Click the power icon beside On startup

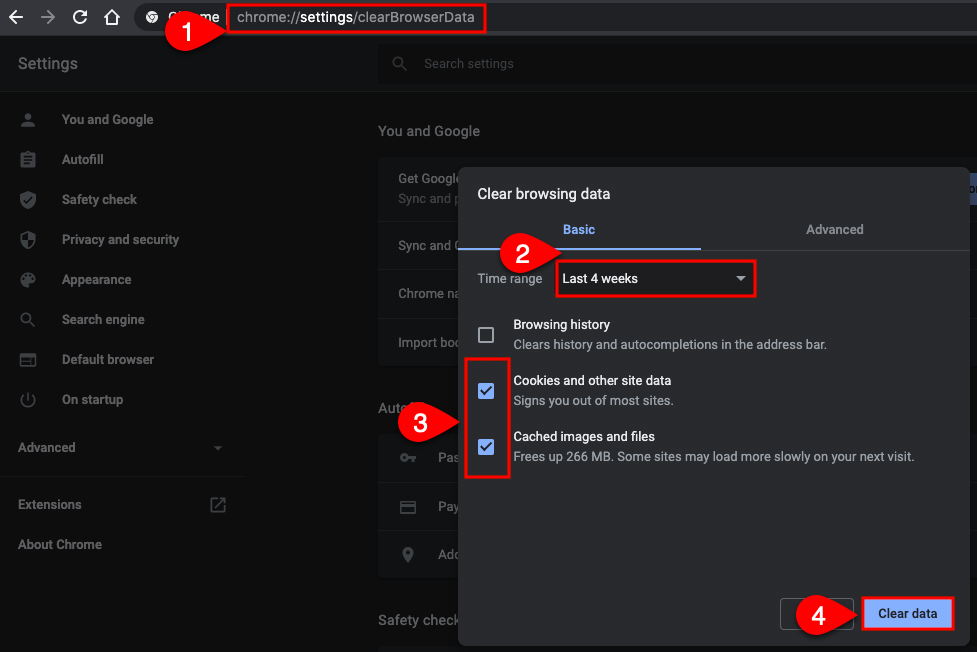28,400
